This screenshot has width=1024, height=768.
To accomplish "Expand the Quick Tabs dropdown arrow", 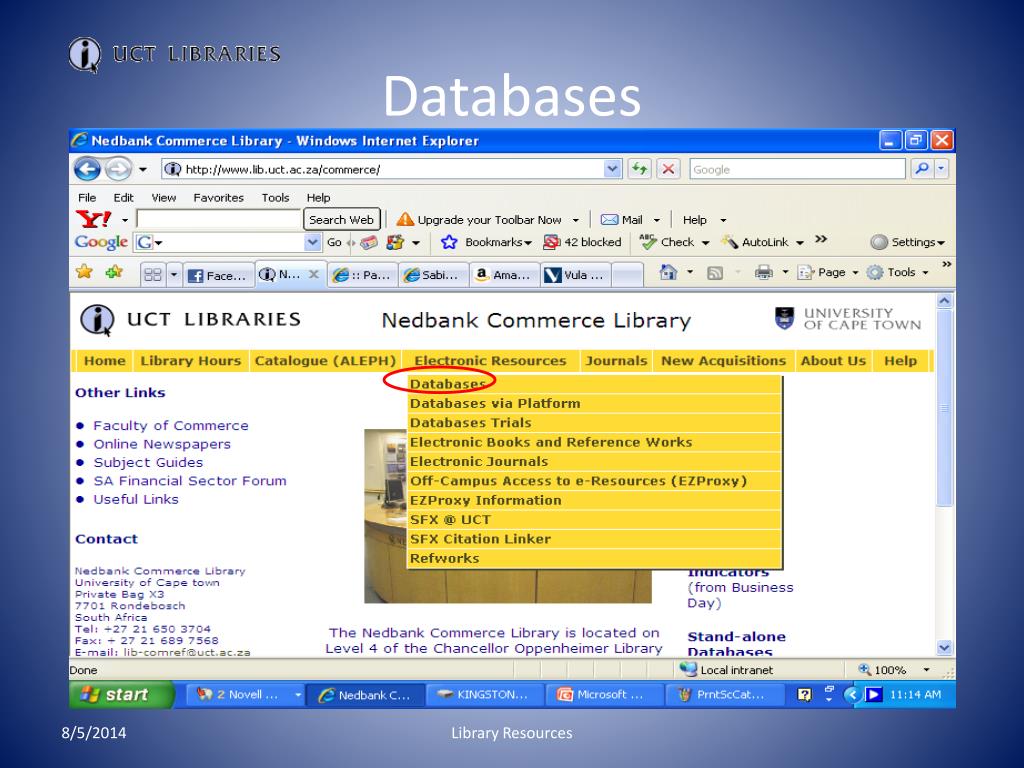I will coord(174,274).
